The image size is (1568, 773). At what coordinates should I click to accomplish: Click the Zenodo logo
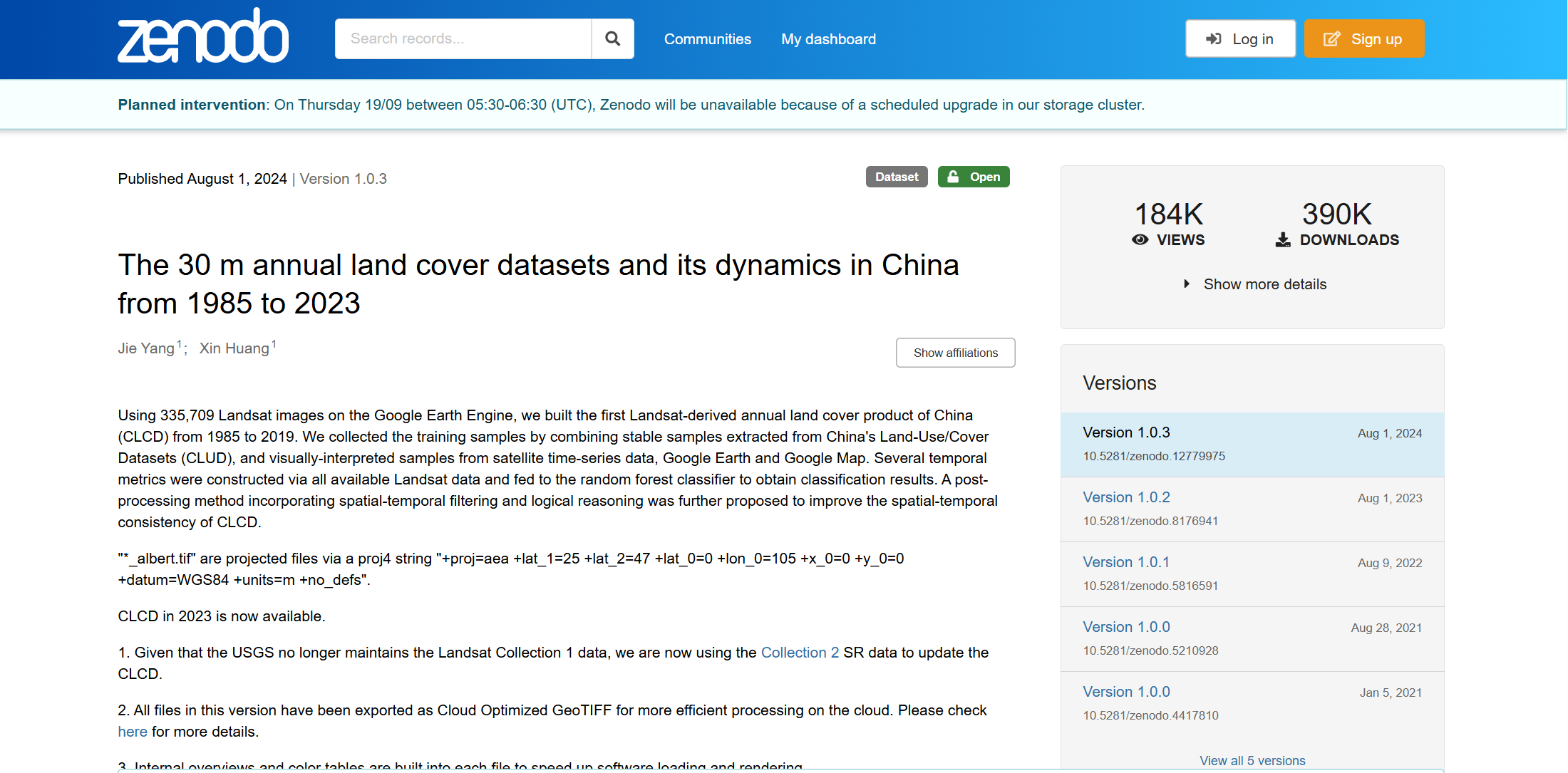click(x=203, y=37)
